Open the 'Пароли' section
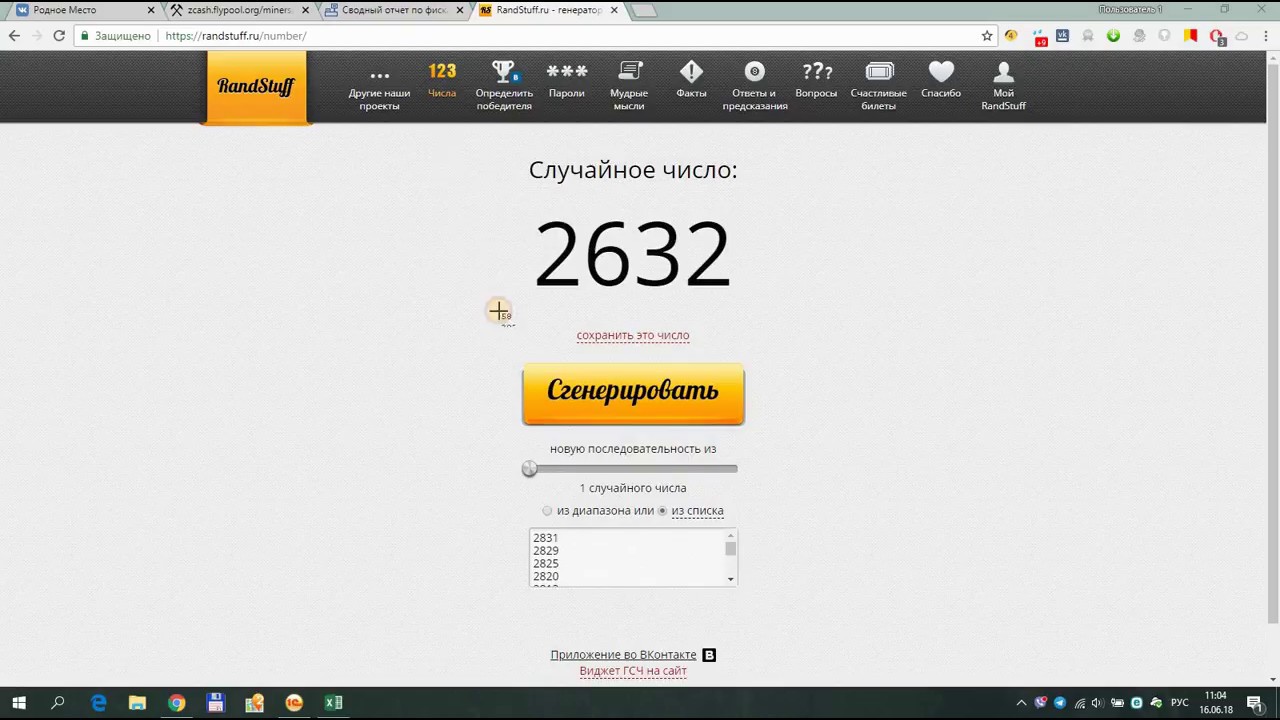The height and width of the screenshot is (720, 1280). pyautogui.click(x=567, y=80)
